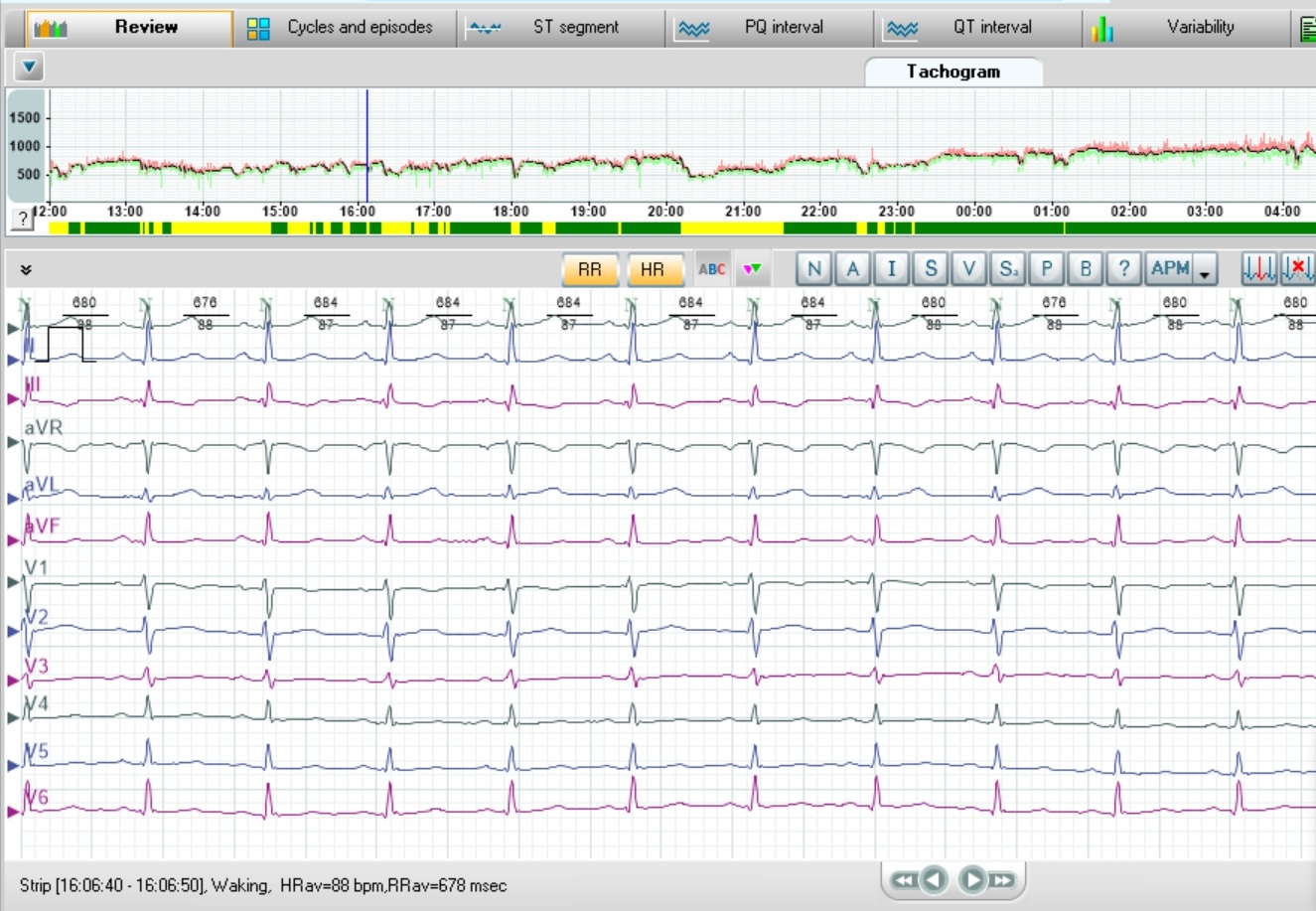Click the V6 lead label
This screenshot has width=1316, height=911.
37,798
